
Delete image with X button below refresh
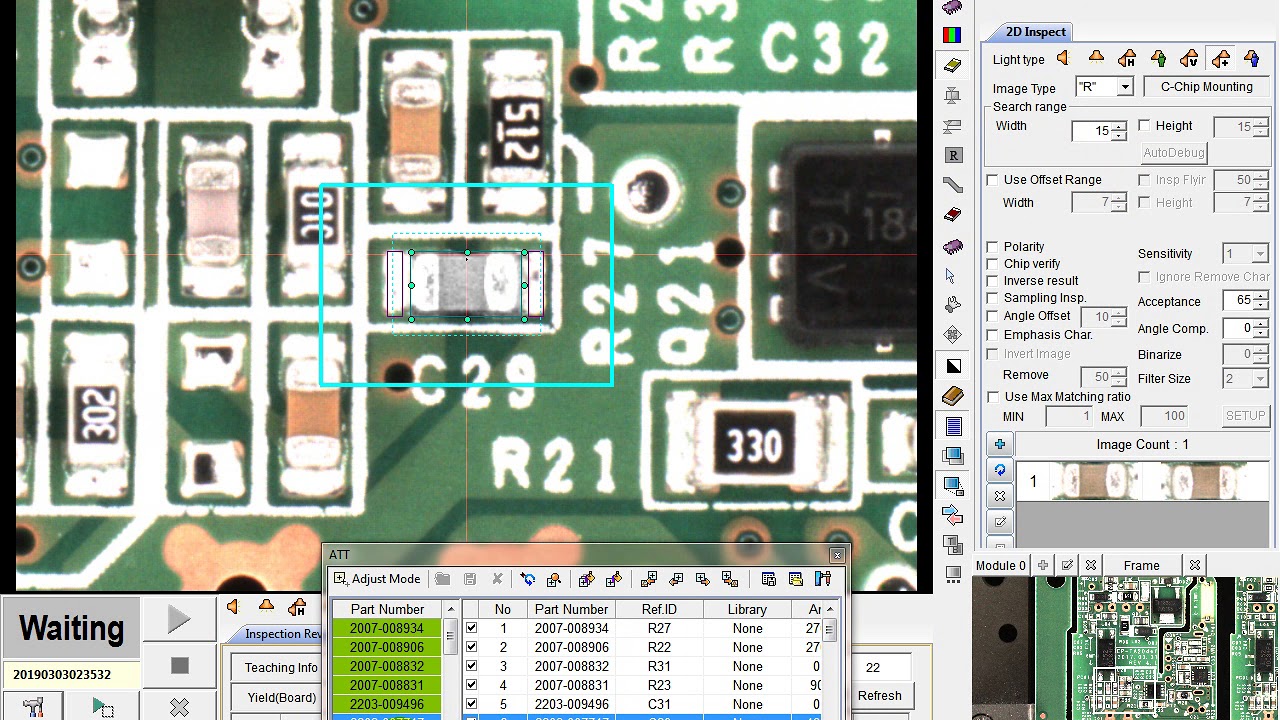pyautogui.click(x=1000, y=496)
